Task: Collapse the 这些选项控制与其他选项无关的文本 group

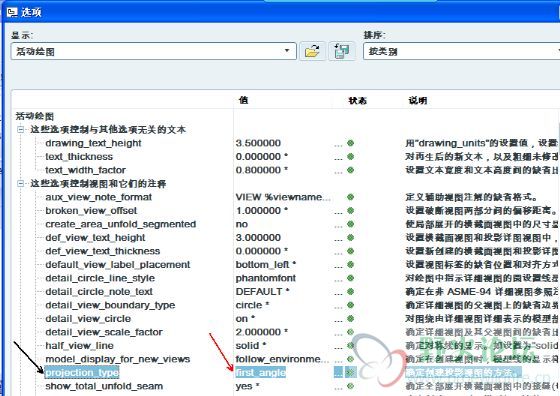Action: coord(21,130)
